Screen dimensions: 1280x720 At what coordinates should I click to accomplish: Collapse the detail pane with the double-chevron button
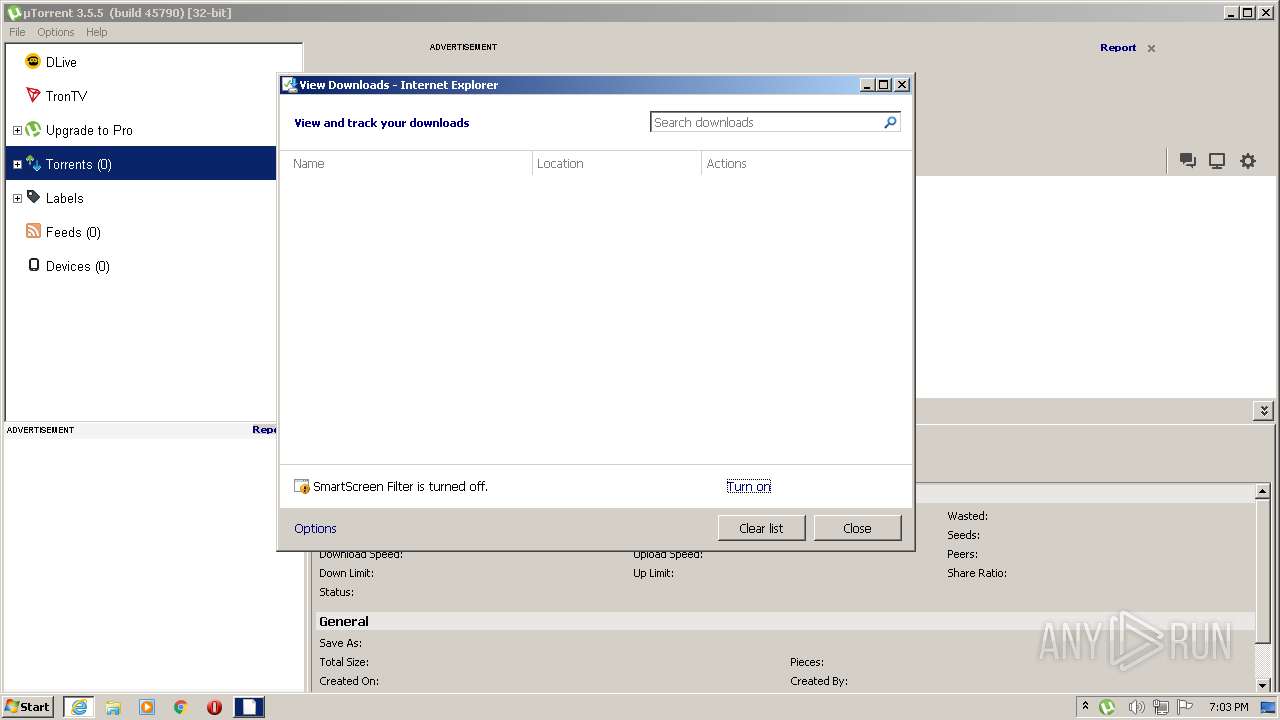tap(1264, 411)
